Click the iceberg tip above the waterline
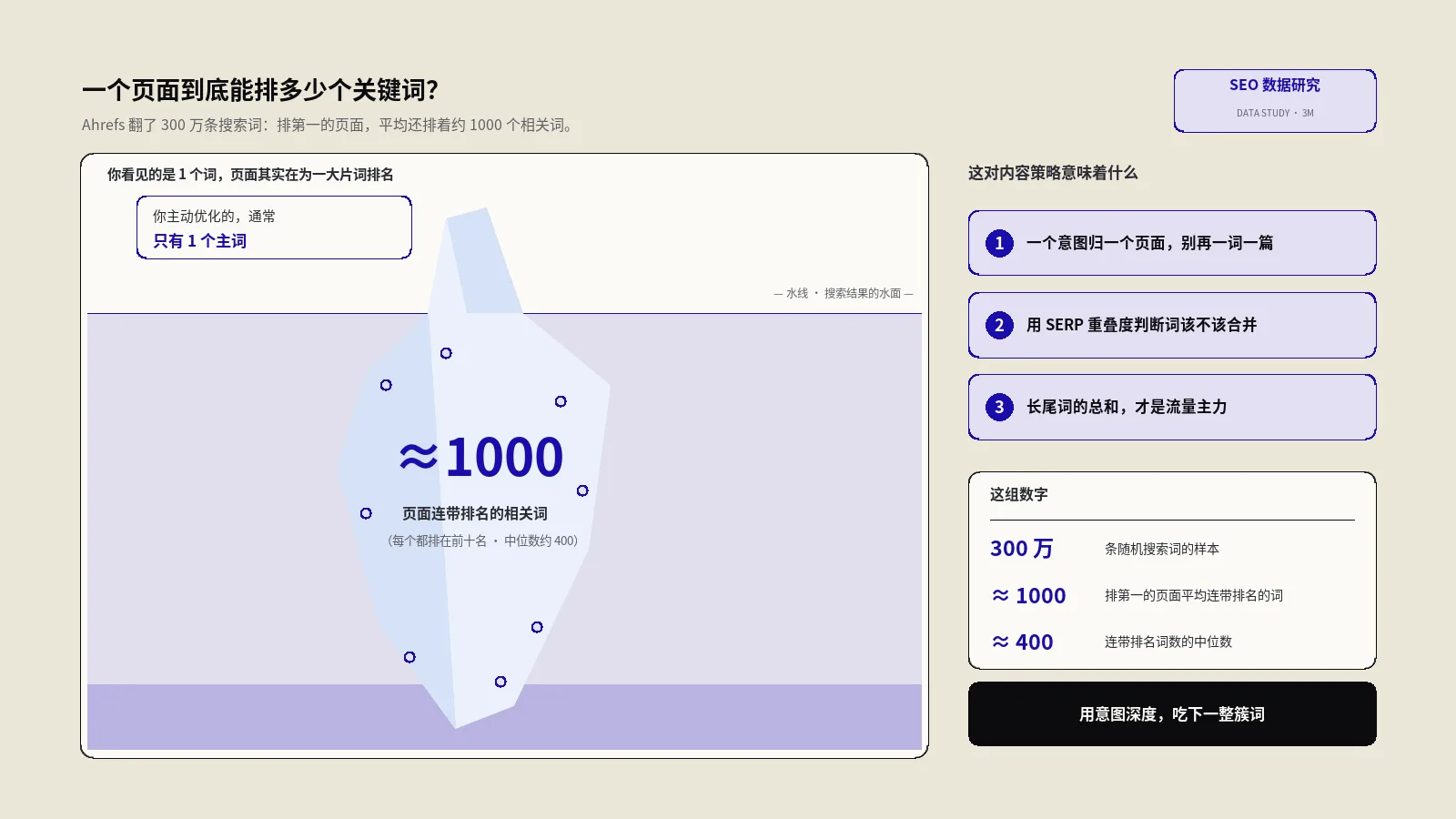Screen dimensions: 1456x819 click(477, 262)
